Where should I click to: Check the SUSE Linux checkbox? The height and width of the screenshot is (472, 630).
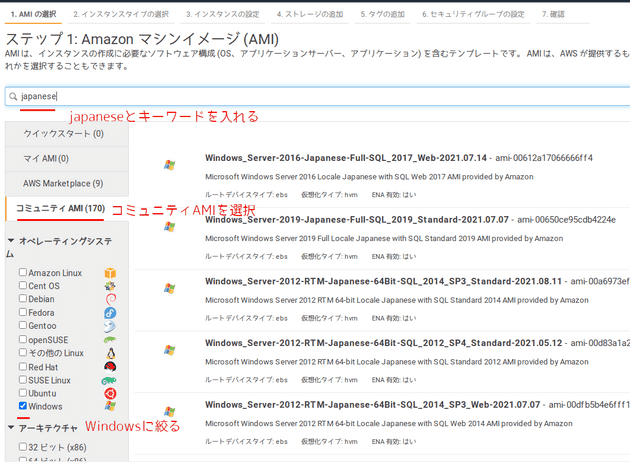click(23, 380)
